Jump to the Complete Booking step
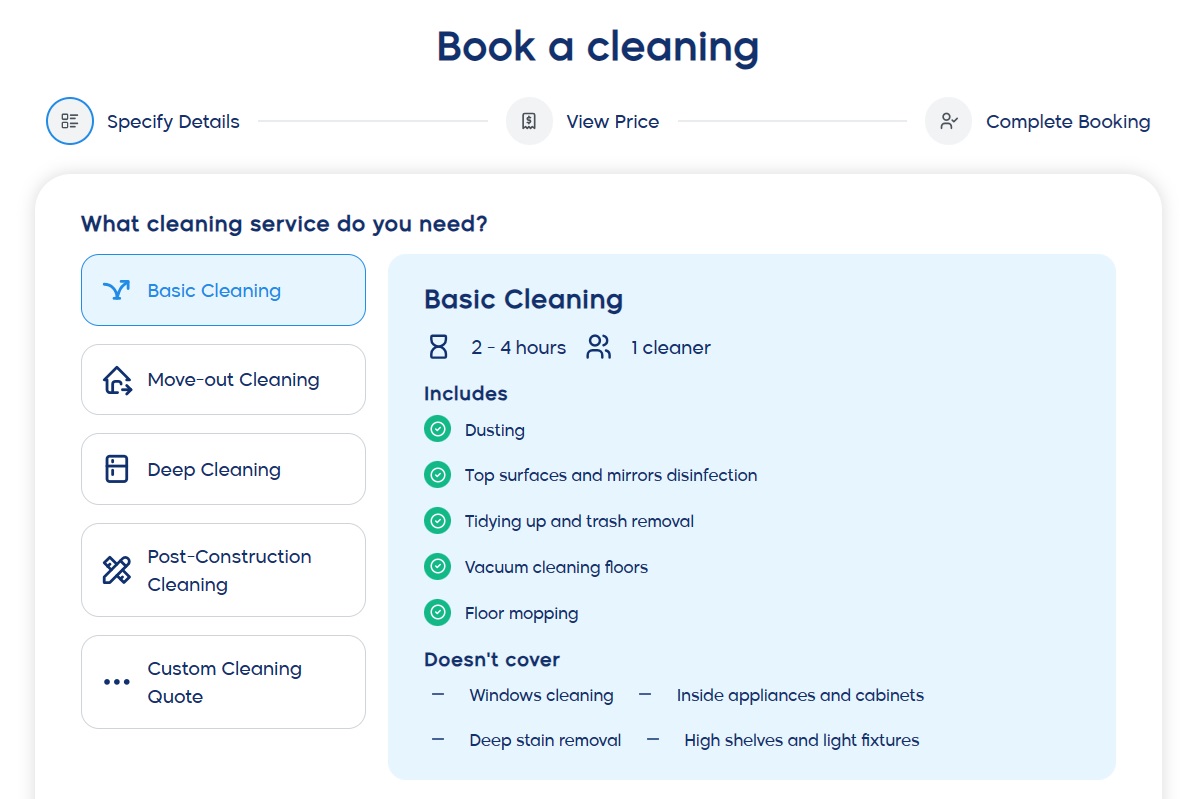Viewport: 1194px width, 799px height. tap(1067, 122)
